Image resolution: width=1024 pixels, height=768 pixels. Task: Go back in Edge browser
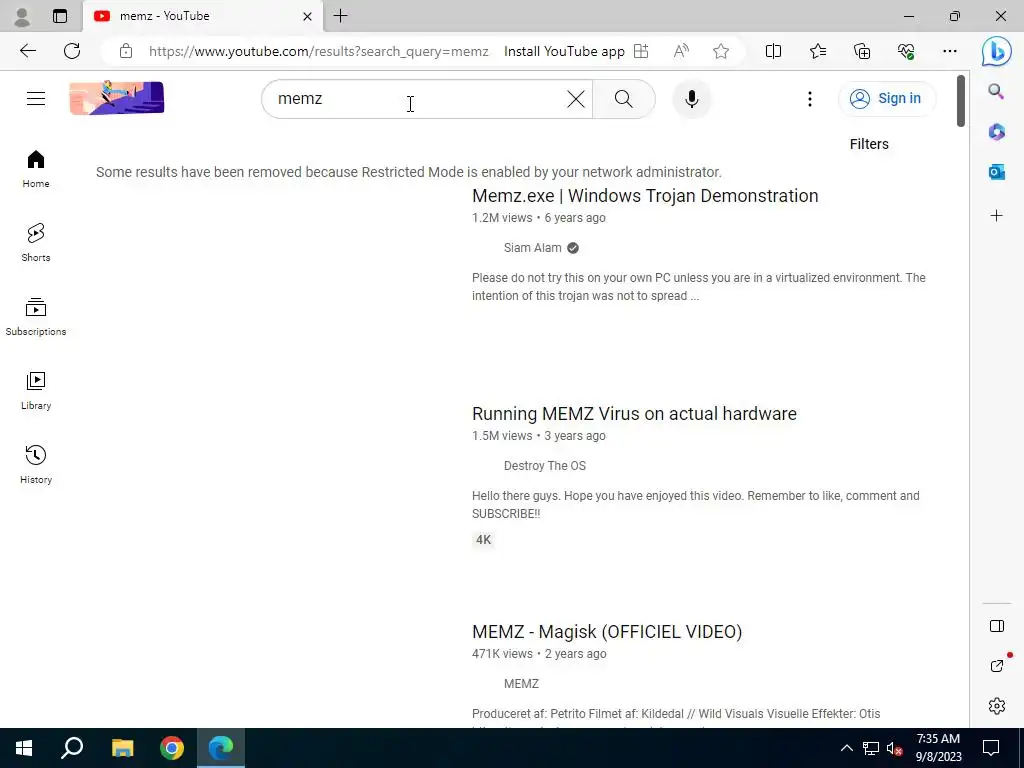(x=27, y=51)
